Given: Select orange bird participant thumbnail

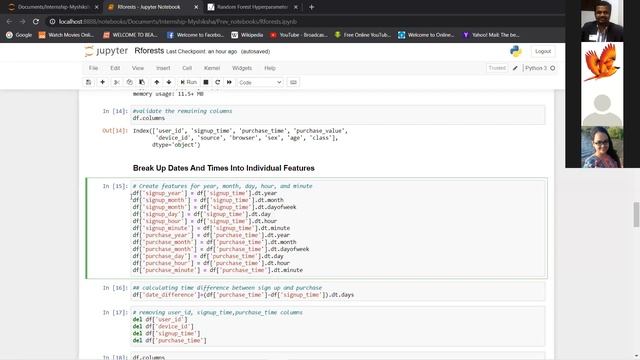Looking at the screenshot, I should coord(602,63).
